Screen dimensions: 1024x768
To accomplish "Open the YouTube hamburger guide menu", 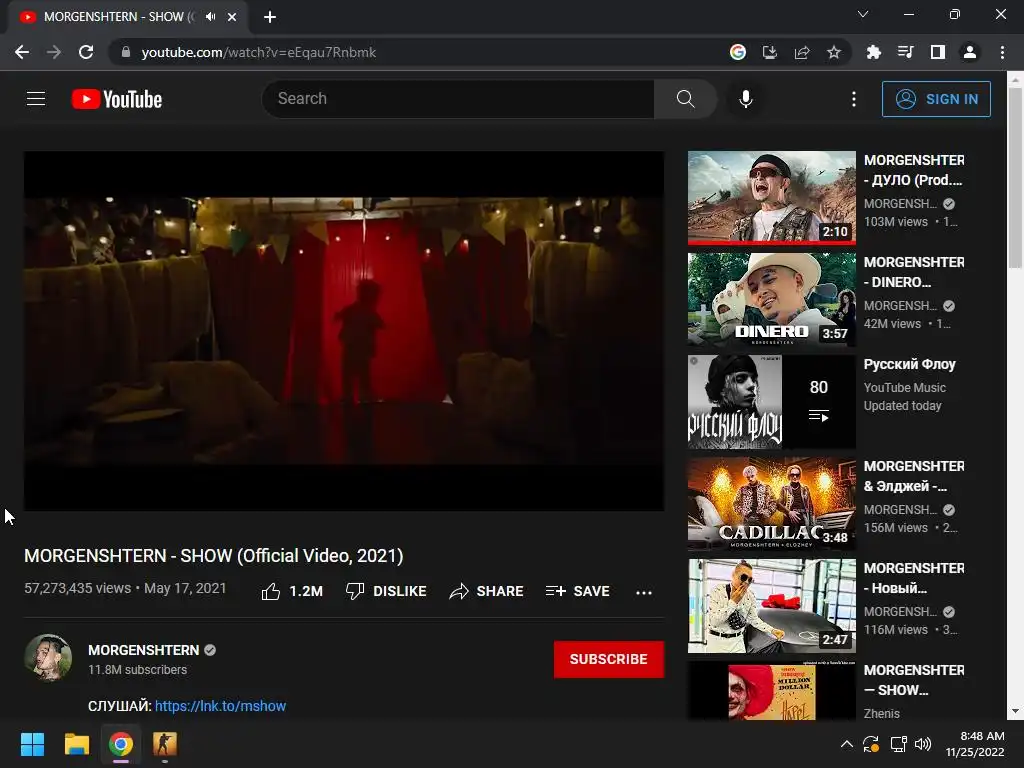I will point(36,99).
